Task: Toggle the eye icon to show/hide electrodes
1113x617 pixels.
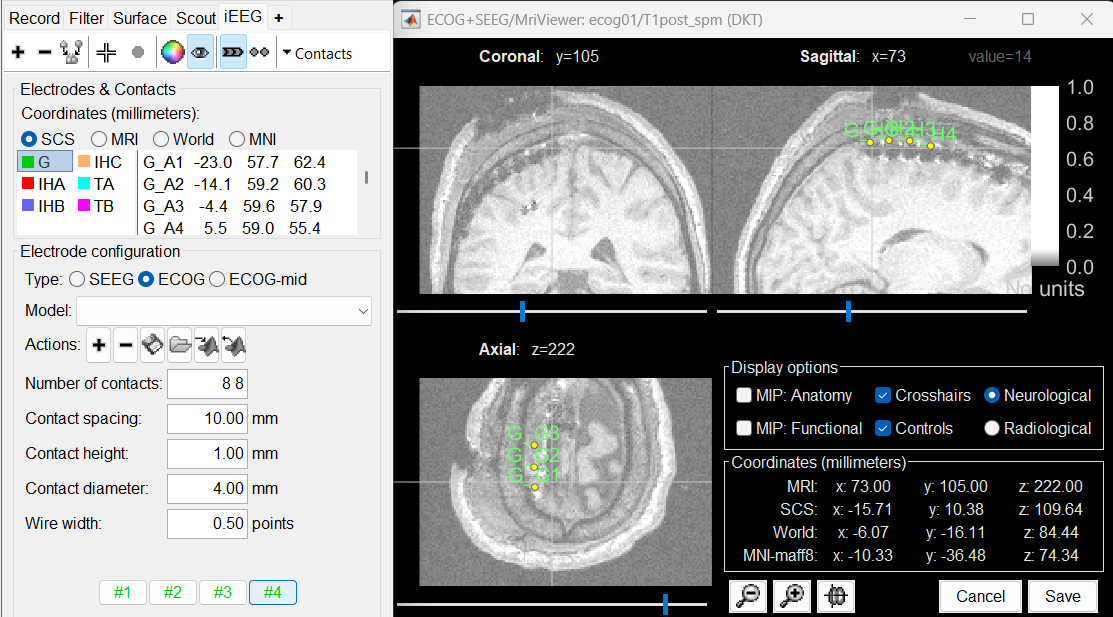Action: pos(200,53)
